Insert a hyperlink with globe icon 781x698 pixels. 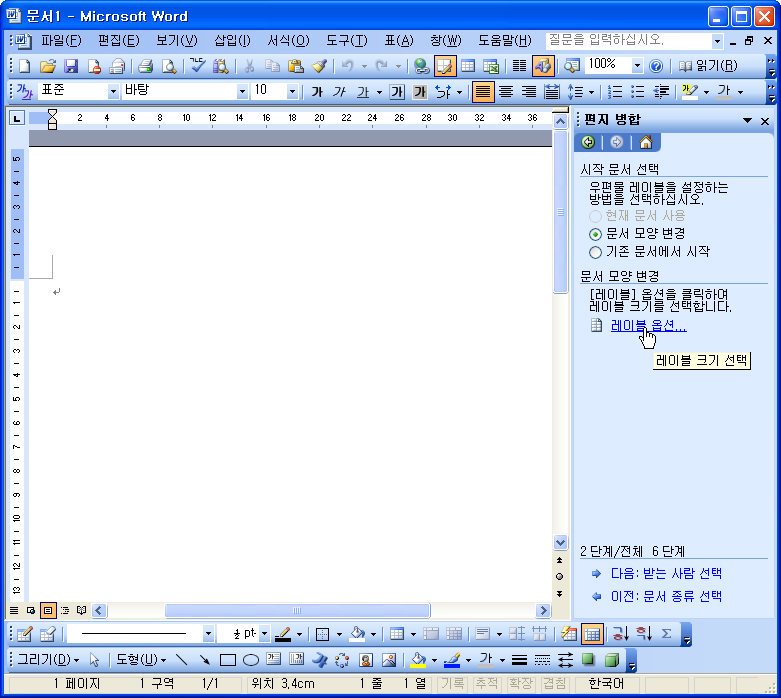click(422, 66)
